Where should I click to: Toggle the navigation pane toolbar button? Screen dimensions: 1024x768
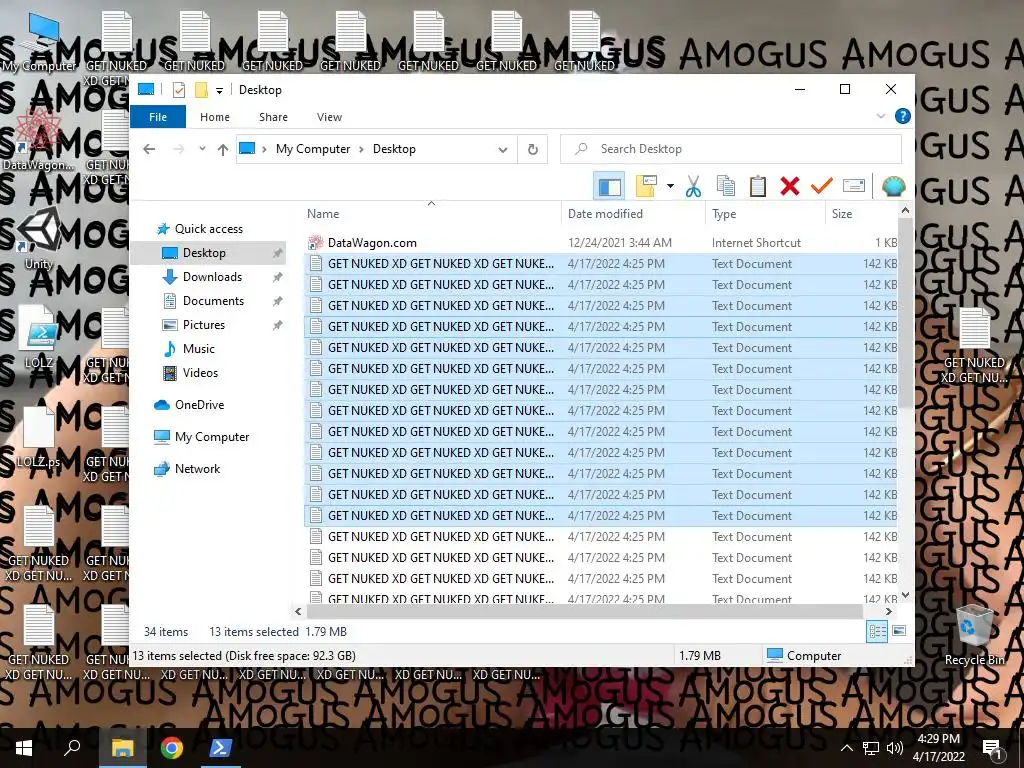click(609, 186)
